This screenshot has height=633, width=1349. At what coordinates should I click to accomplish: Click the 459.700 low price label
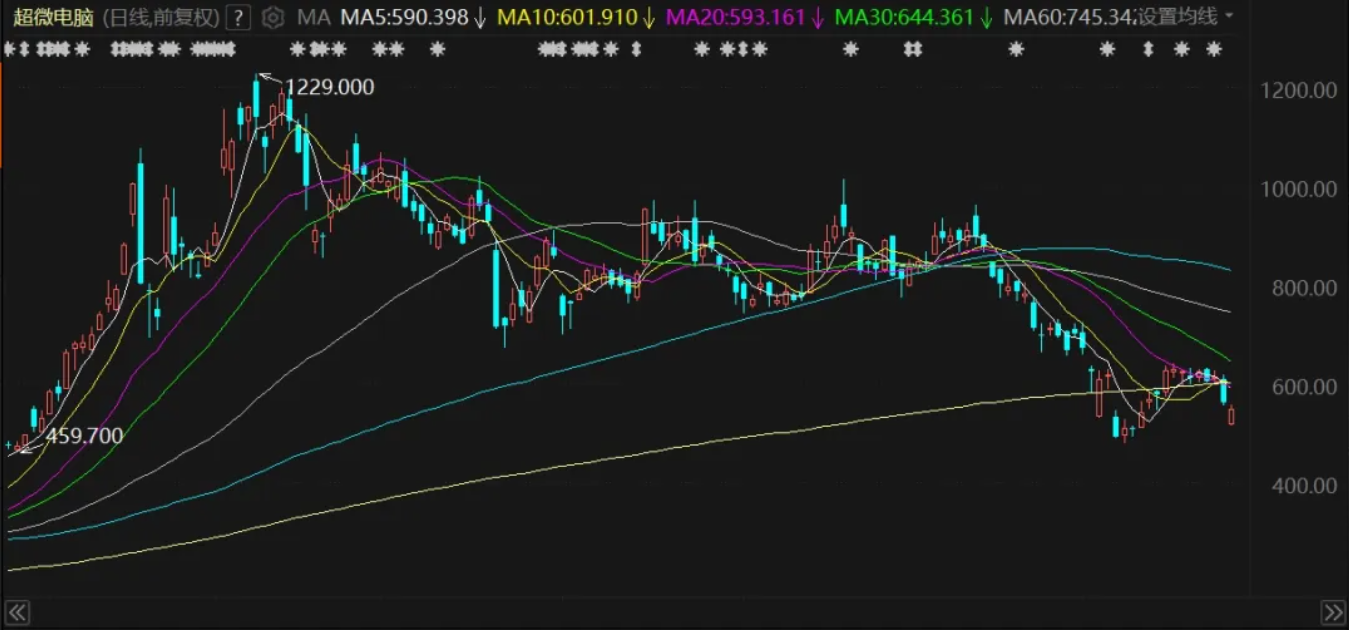85,436
